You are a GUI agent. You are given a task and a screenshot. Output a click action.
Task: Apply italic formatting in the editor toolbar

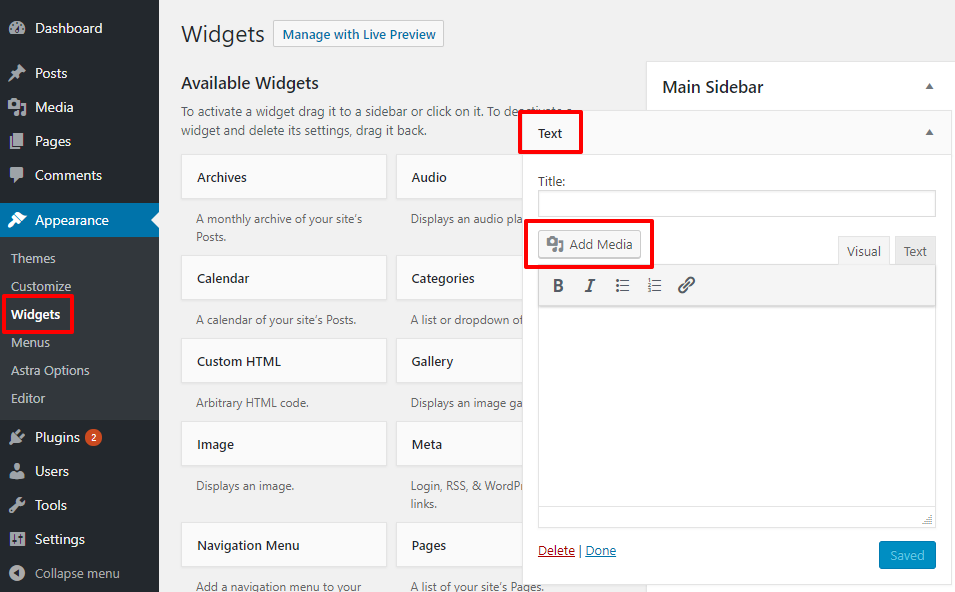[x=590, y=285]
